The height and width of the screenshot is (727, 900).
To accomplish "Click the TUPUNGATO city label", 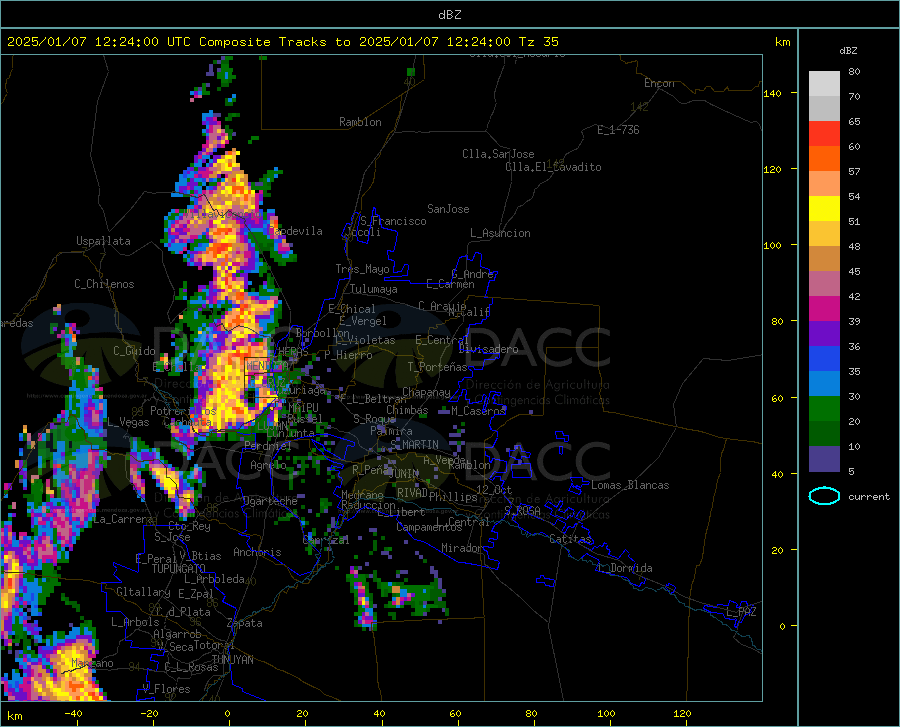I will pos(179,569).
